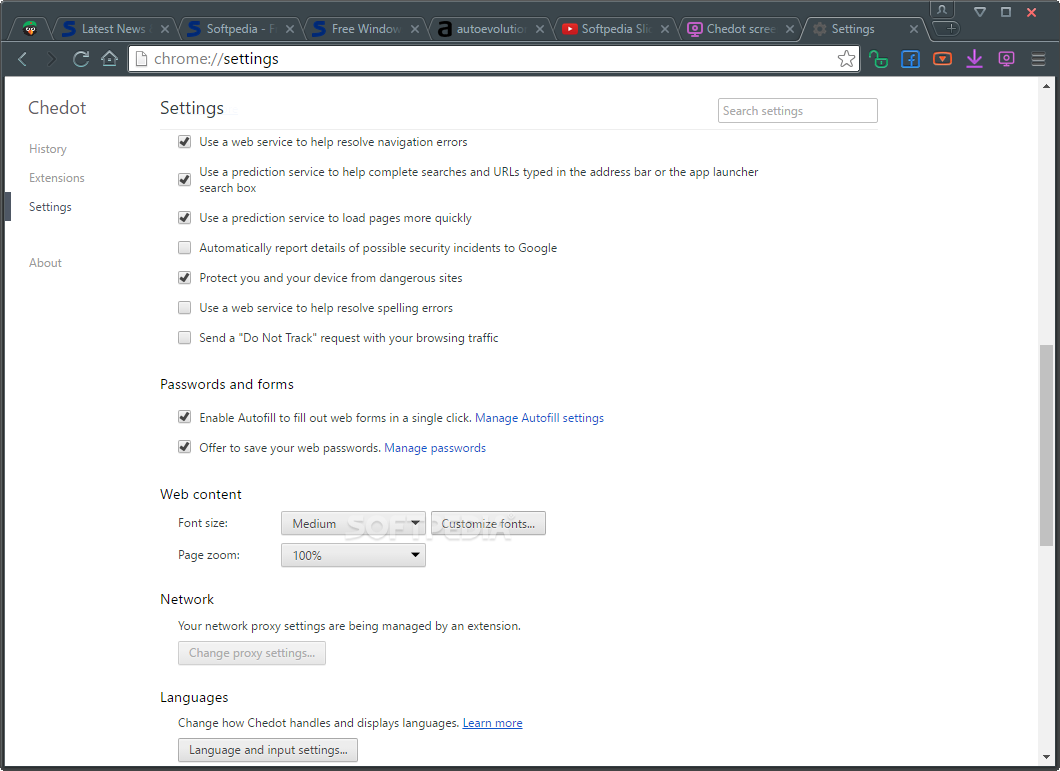
Task: Go back with the back arrow
Action: tap(22, 60)
